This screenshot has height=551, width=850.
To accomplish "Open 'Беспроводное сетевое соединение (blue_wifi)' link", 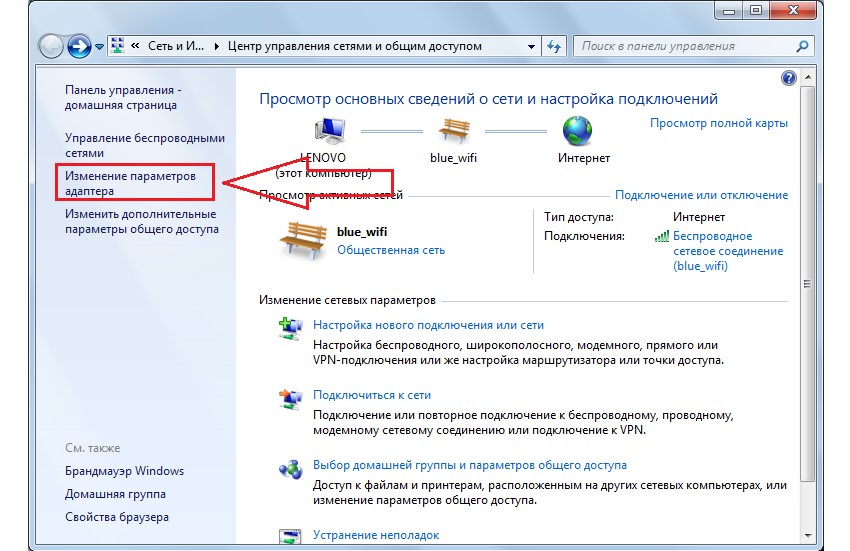I will click(728, 251).
